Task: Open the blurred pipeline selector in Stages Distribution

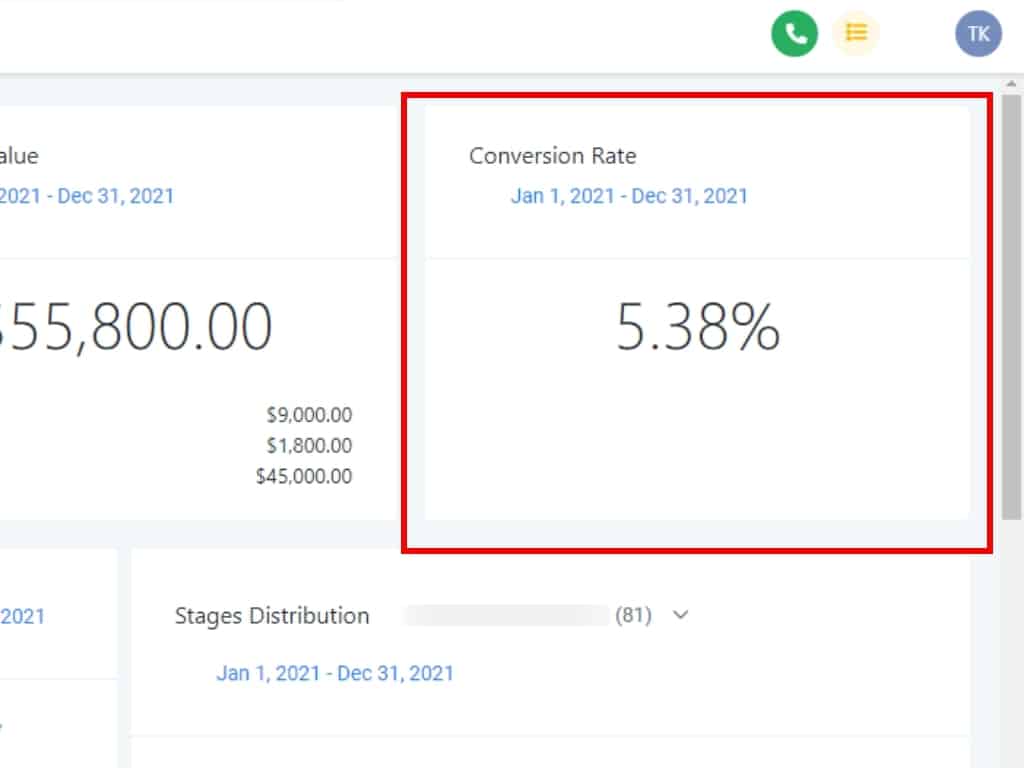Action: coord(507,615)
